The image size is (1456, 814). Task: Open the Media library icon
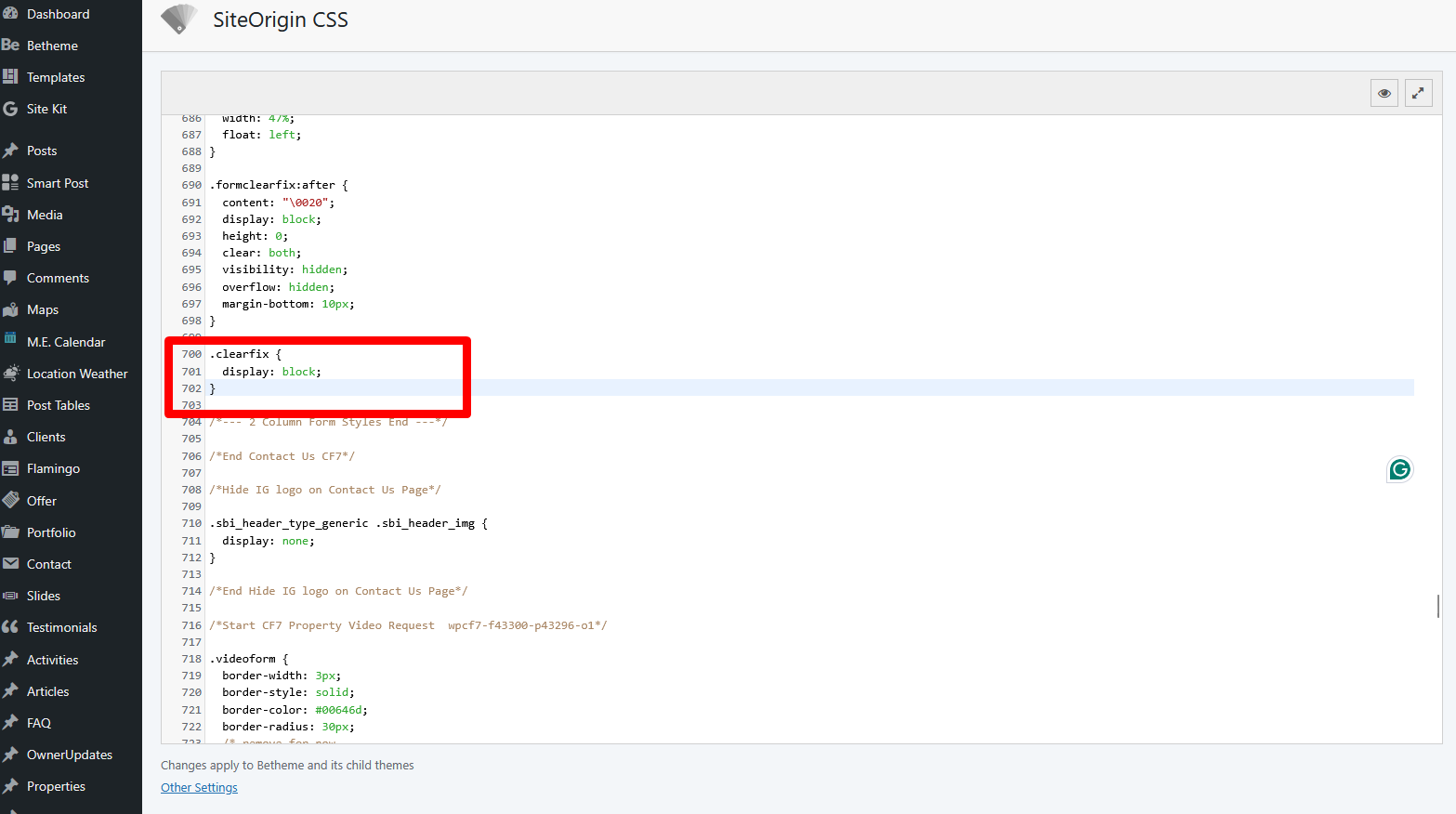click(10, 215)
